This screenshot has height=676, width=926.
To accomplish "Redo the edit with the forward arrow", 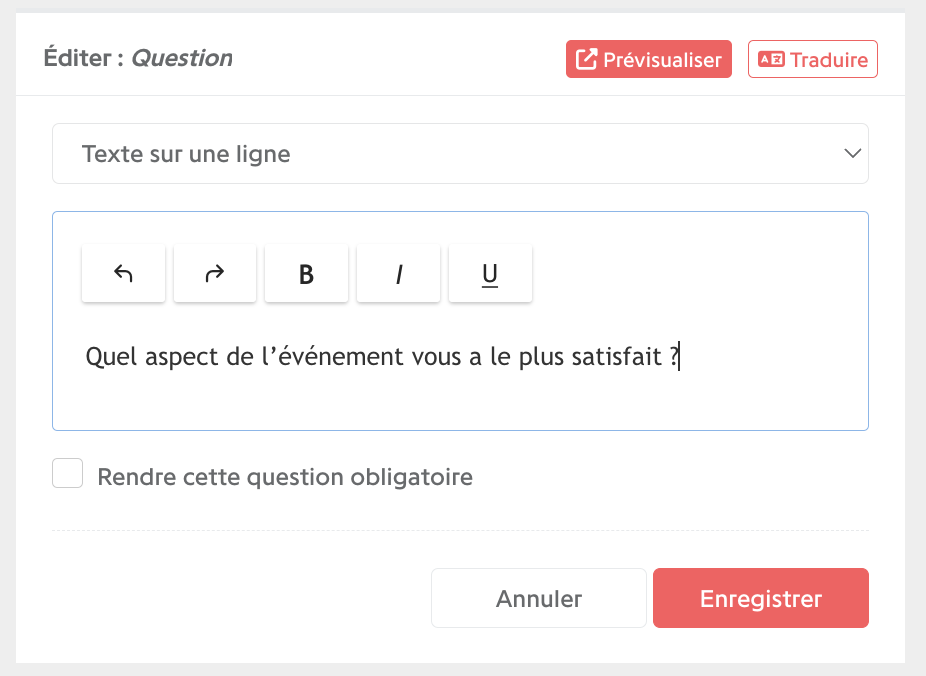I will [215, 273].
